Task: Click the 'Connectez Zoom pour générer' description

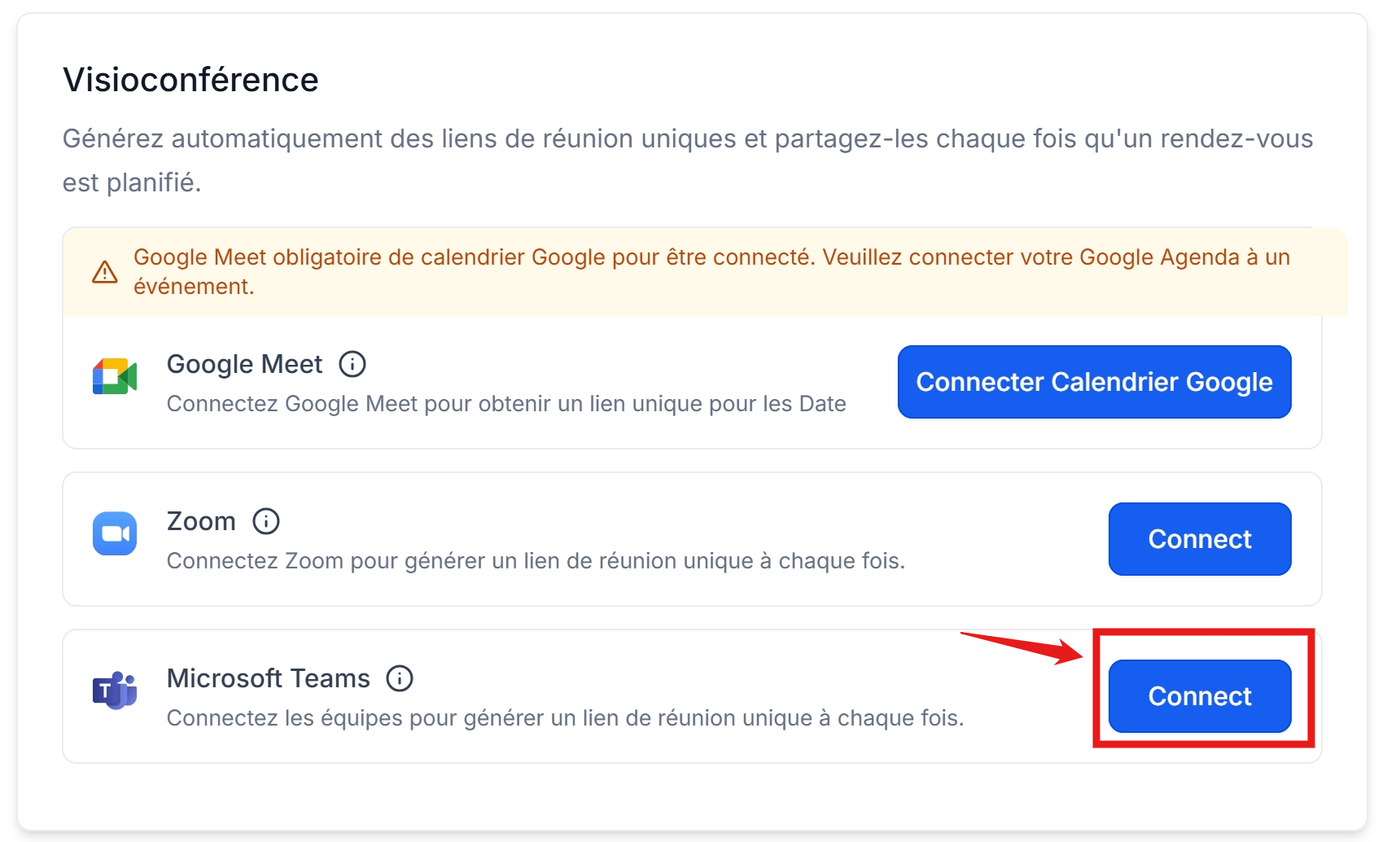Action: point(536,561)
